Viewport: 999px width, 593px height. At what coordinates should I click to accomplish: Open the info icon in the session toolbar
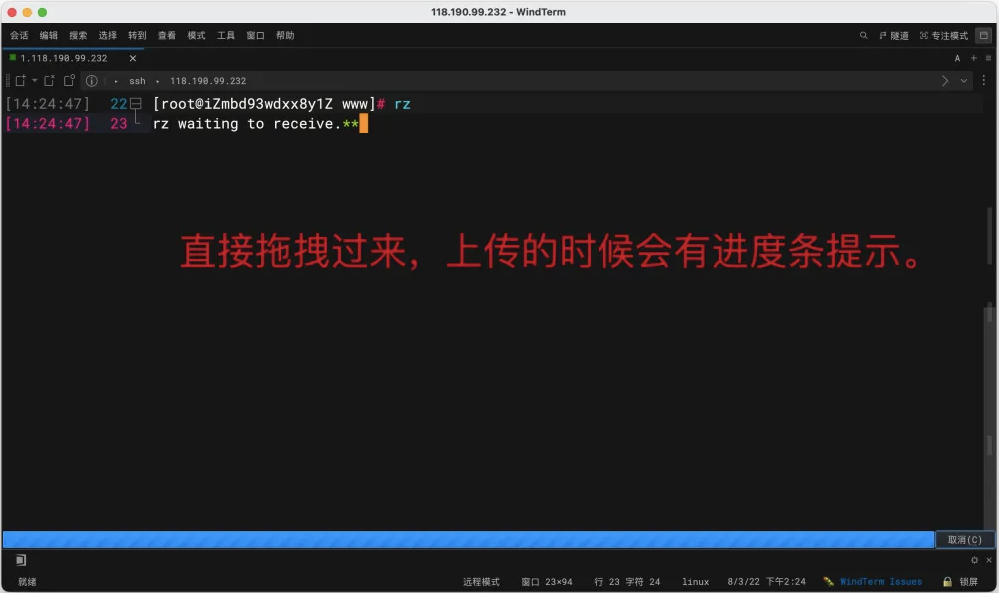point(92,81)
